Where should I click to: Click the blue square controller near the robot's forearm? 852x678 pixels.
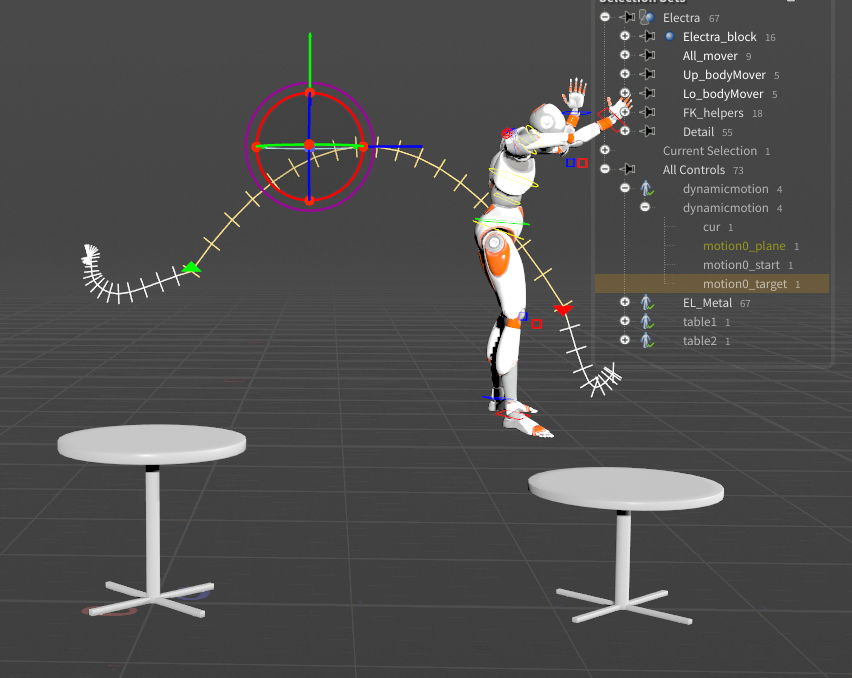coord(571,162)
